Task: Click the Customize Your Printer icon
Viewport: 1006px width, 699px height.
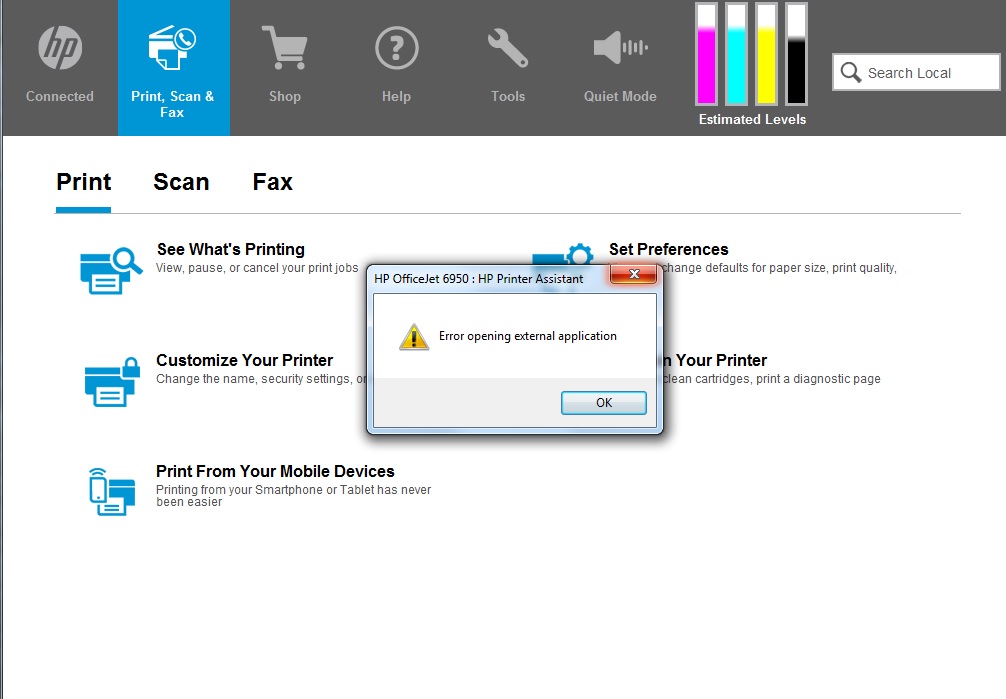Action: 112,382
